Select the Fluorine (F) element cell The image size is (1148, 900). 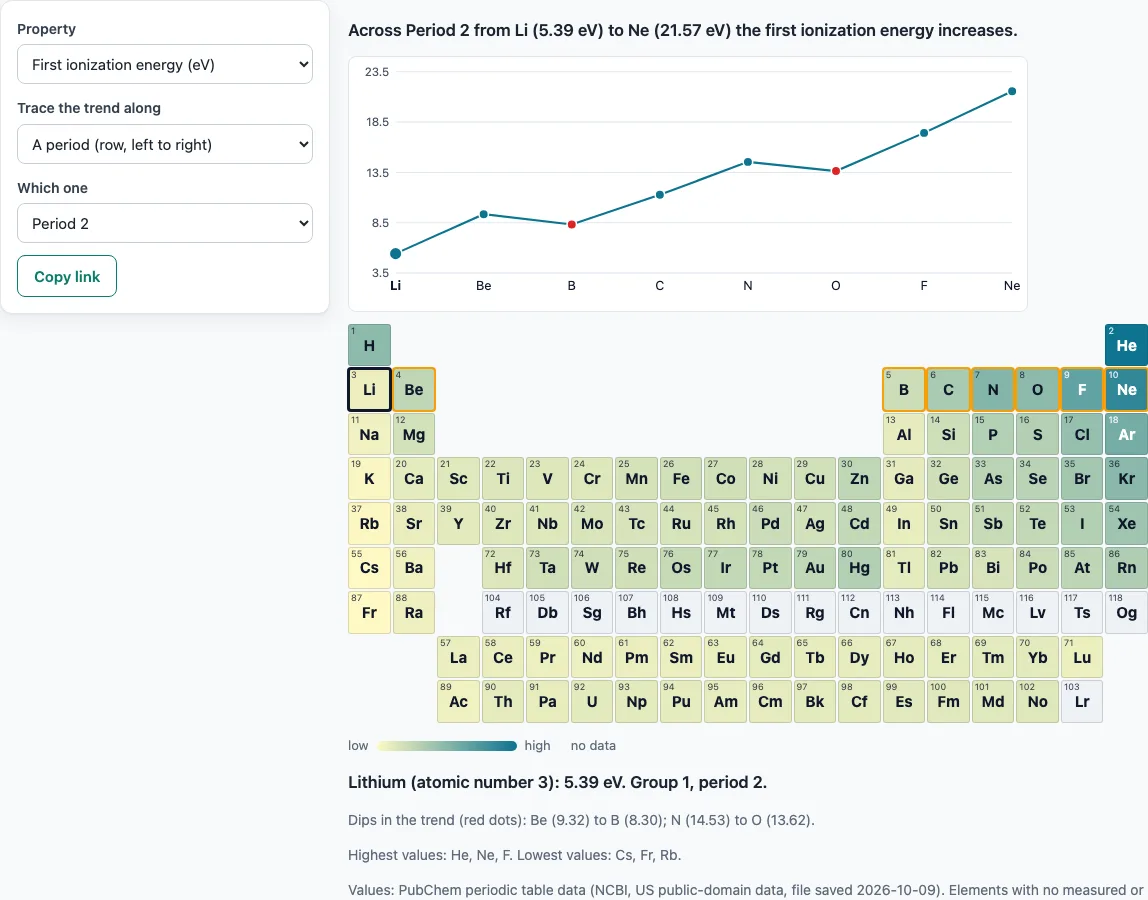coord(1082,390)
